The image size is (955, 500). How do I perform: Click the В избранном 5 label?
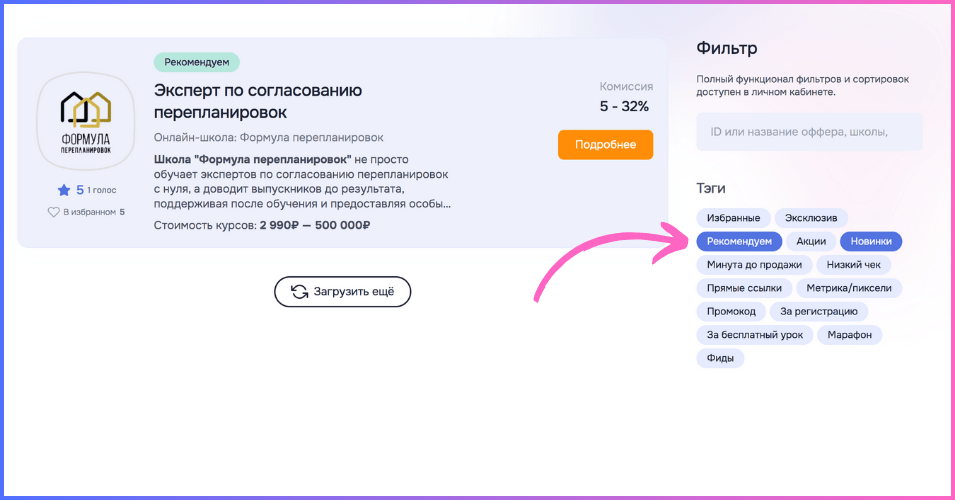pyautogui.click(x=94, y=212)
